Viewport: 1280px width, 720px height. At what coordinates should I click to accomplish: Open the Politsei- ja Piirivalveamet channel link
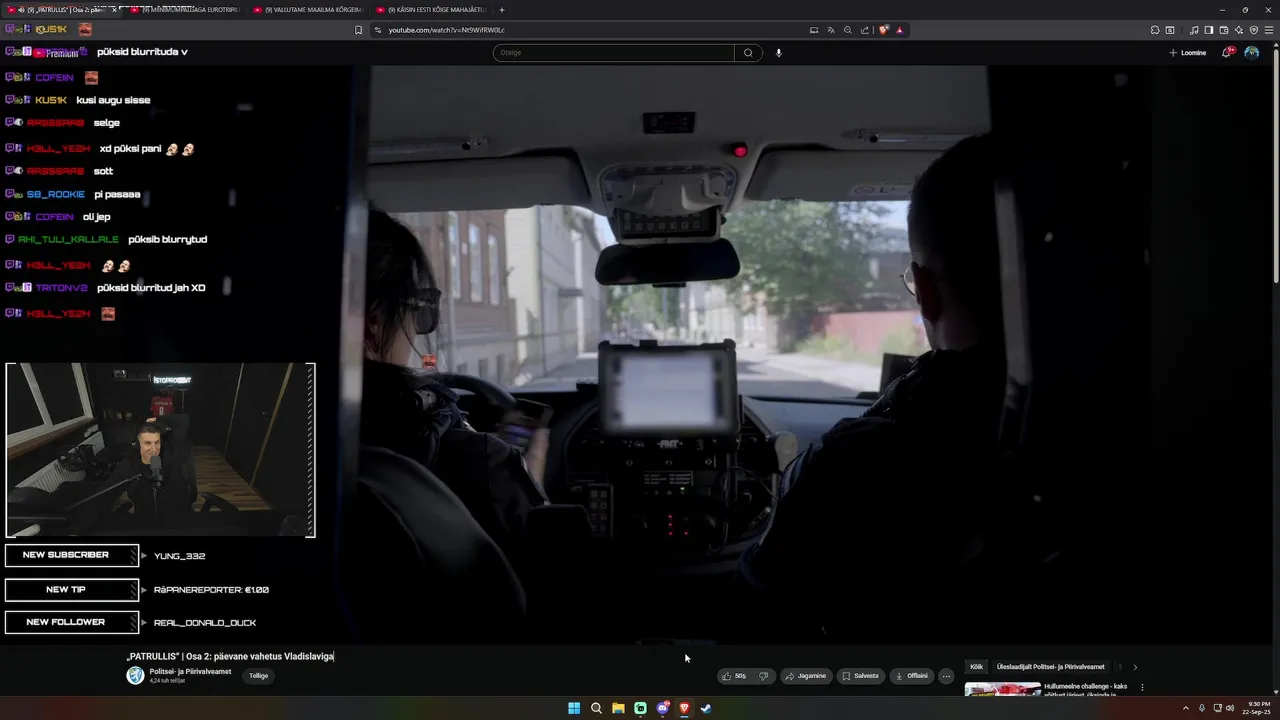[x=190, y=672]
